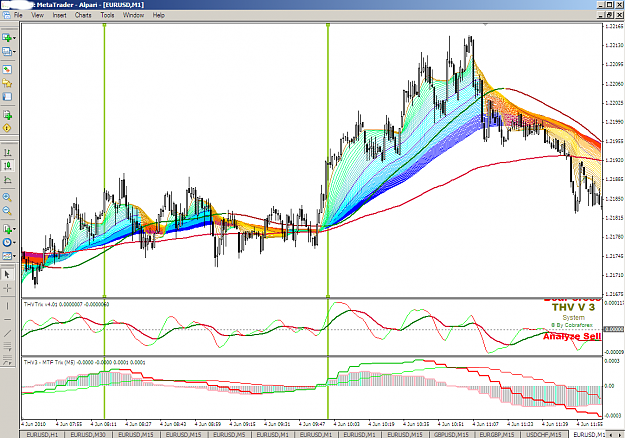The image size is (625, 438).
Task: Open the Indicators list icon
Action: pyautogui.click(x=6, y=229)
